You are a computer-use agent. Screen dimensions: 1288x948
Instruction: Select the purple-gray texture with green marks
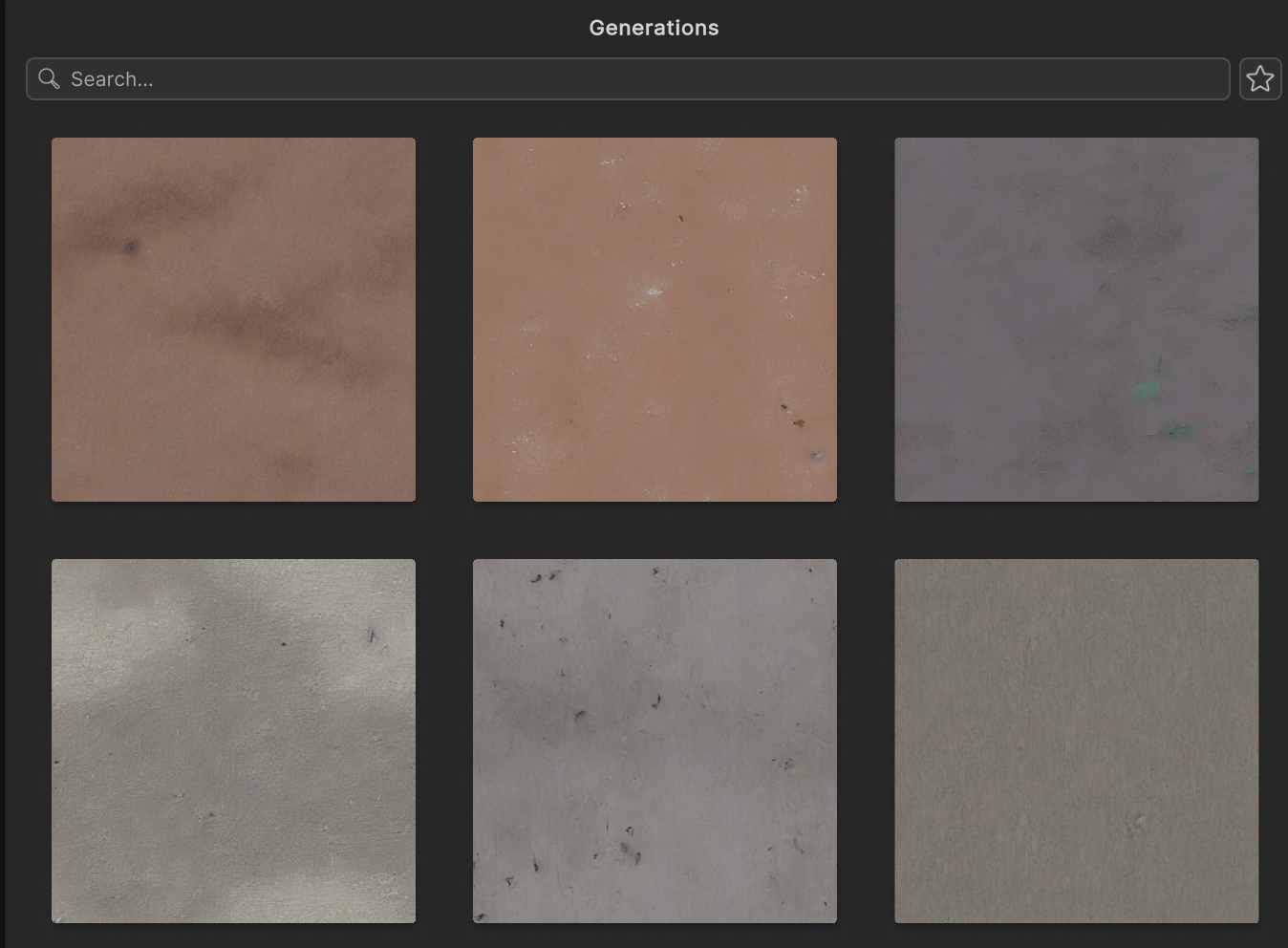[1076, 319]
